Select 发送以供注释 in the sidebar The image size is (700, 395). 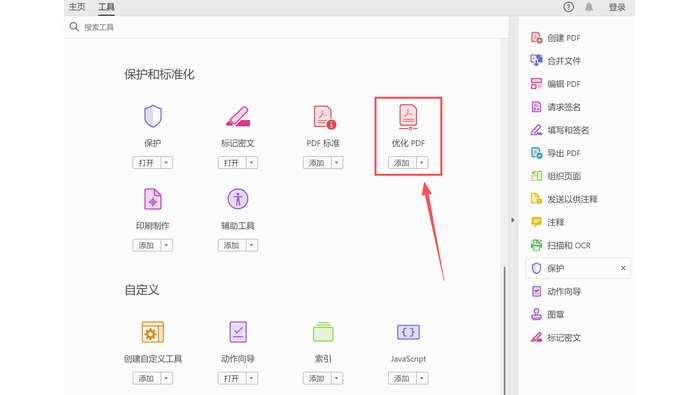click(563, 199)
